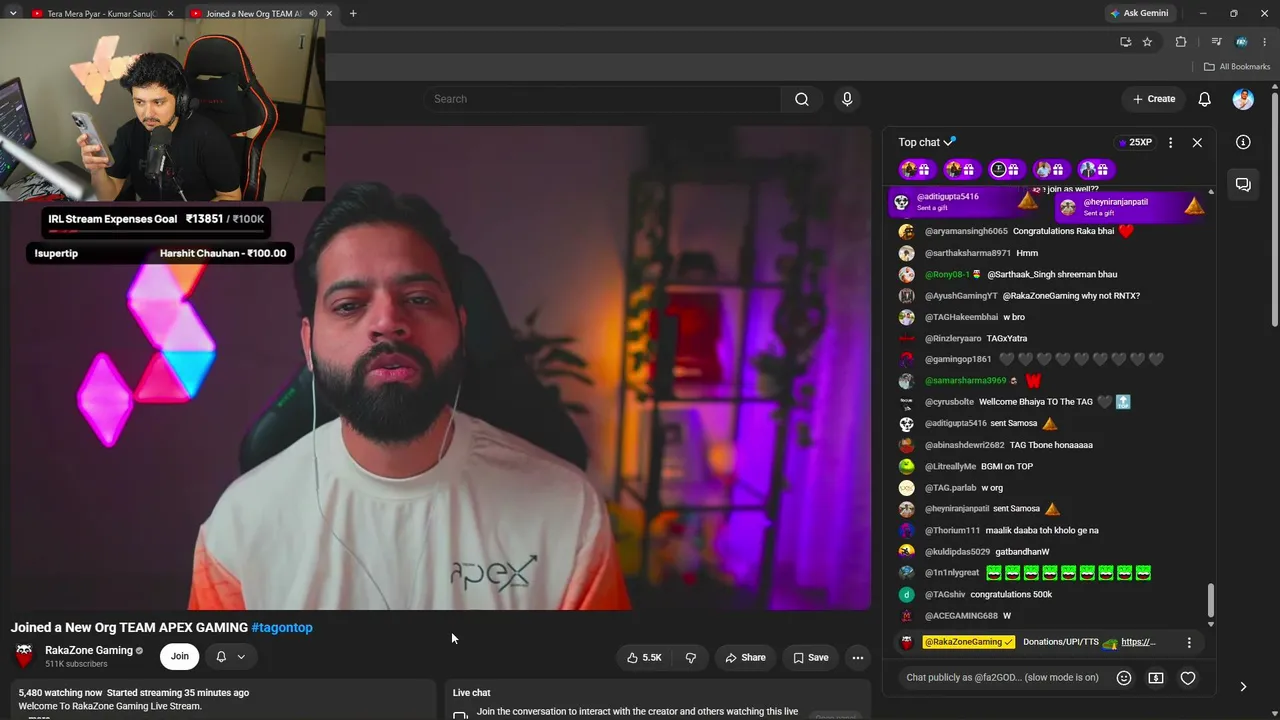The width and height of the screenshot is (1280, 720).
Task: Close the Joined a New Org tab
Action: pos(329,14)
